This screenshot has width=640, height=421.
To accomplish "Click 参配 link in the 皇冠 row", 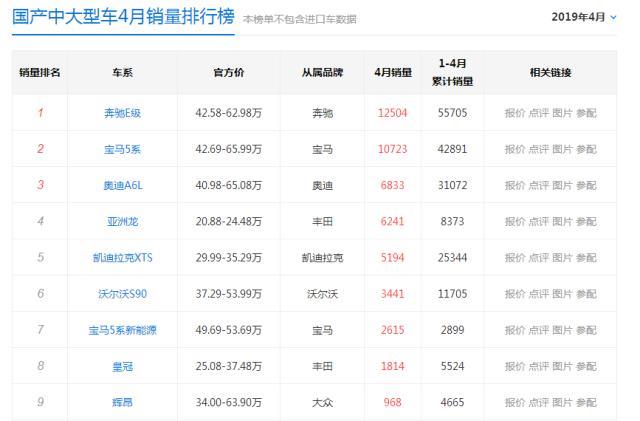I will point(587,366).
